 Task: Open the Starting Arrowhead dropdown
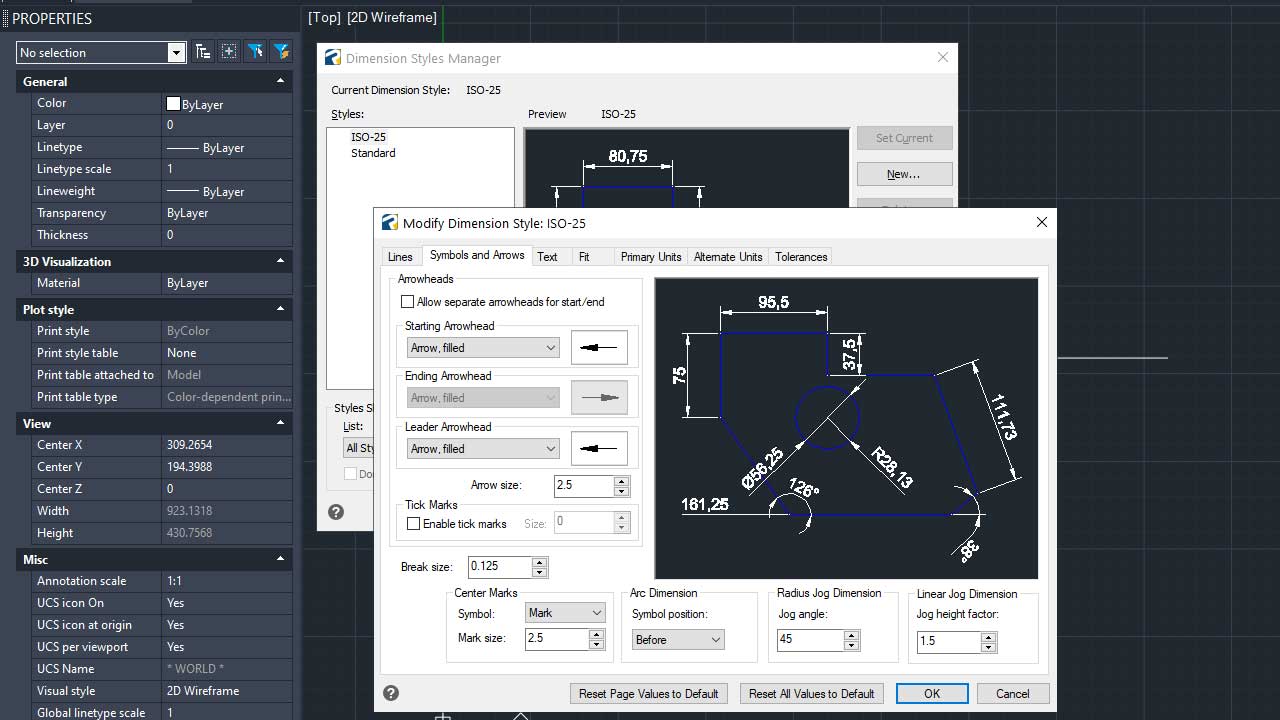(x=483, y=348)
